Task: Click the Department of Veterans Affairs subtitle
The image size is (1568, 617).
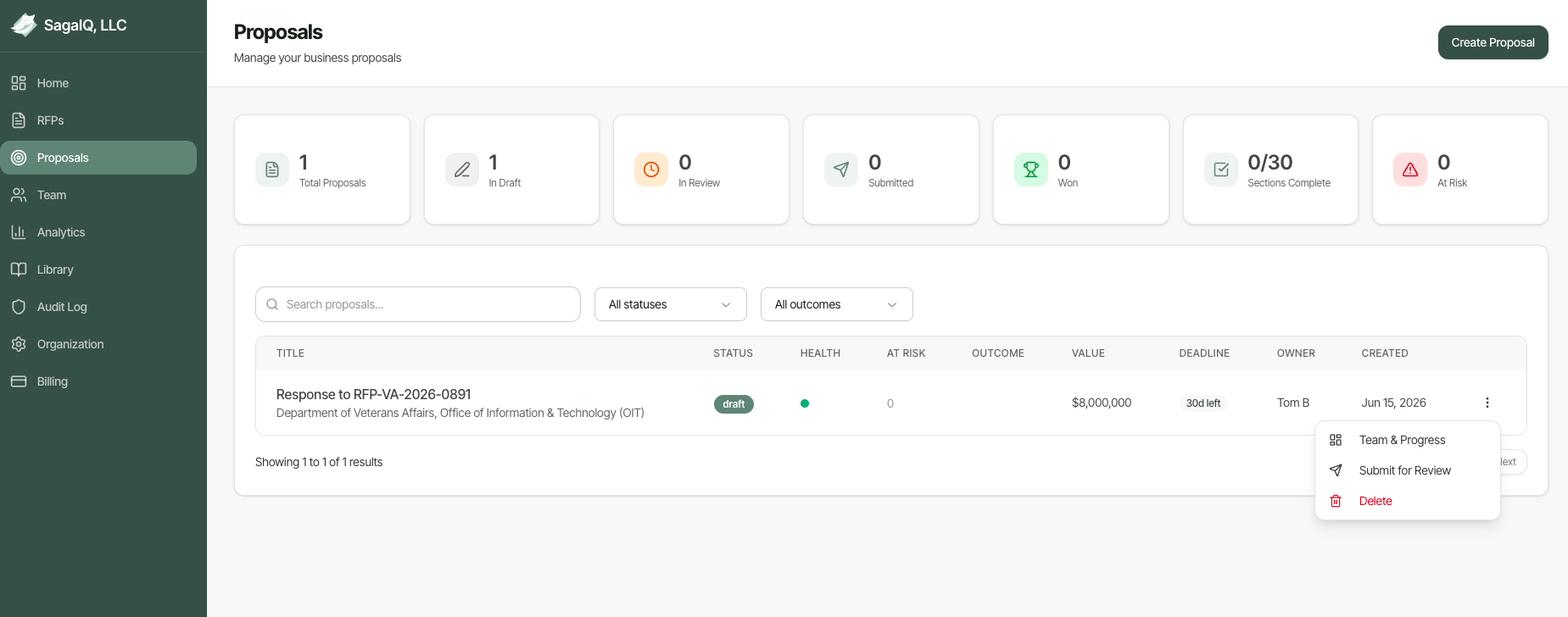Action: (460, 413)
